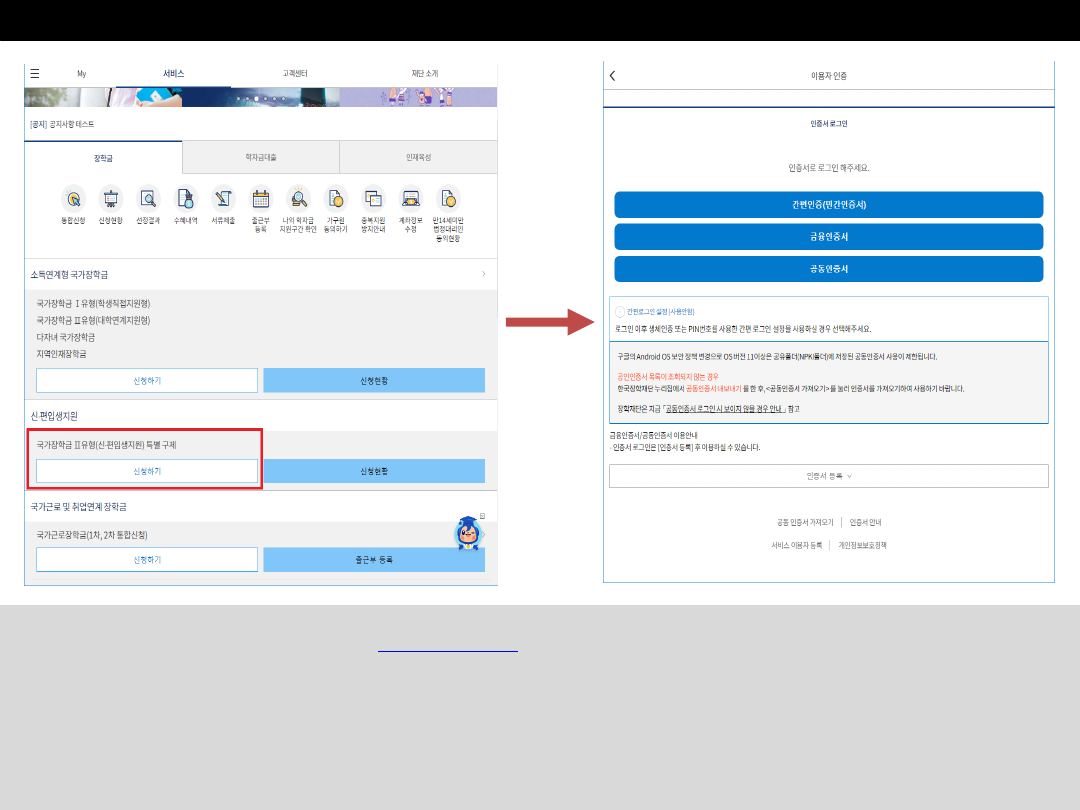
Task: Open the 신청현황 icon shortcut
Action: (x=110, y=198)
